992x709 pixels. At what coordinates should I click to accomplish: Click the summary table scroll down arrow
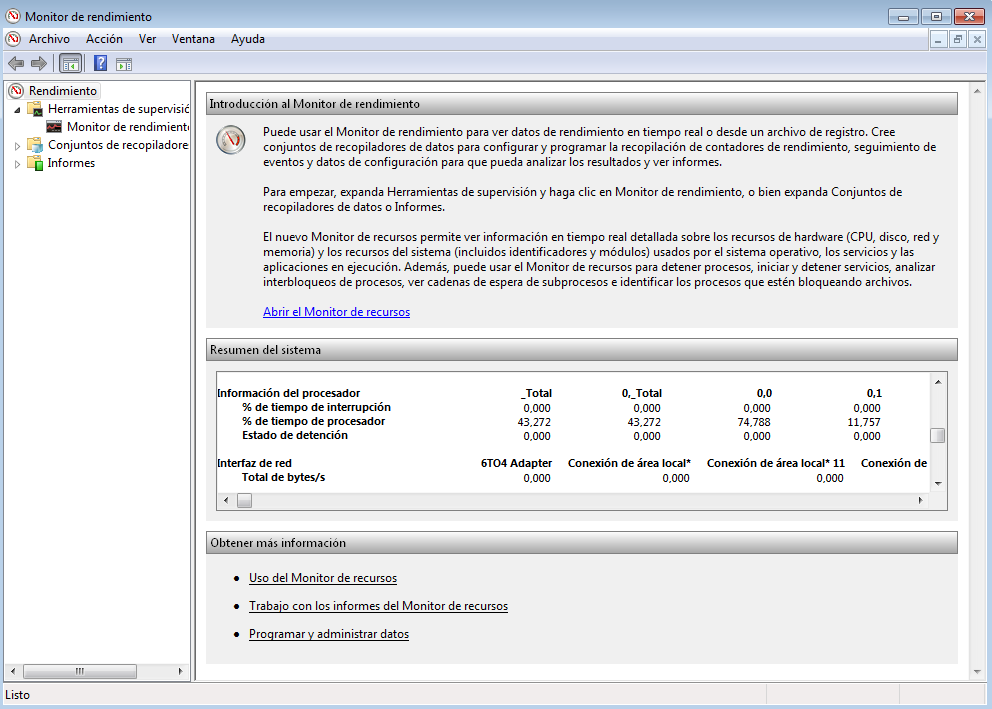click(x=938, y=484)
